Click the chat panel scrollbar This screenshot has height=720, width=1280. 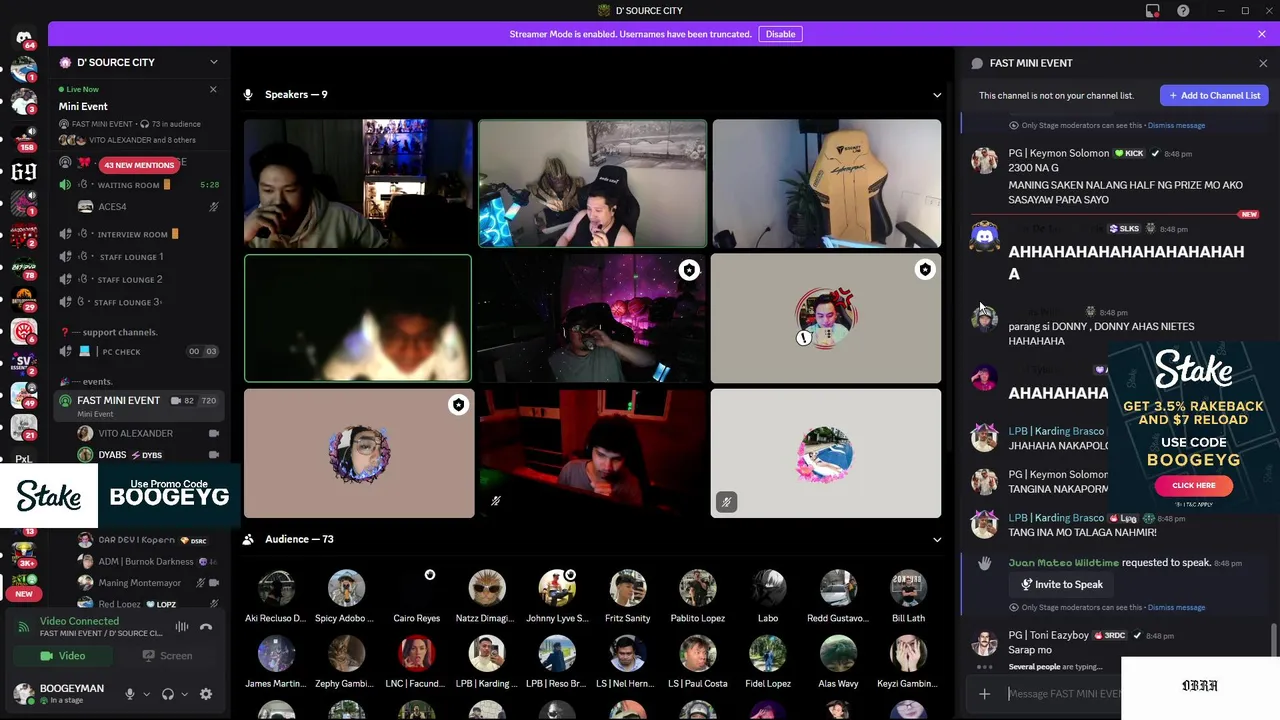click(x=1273, y=640)
